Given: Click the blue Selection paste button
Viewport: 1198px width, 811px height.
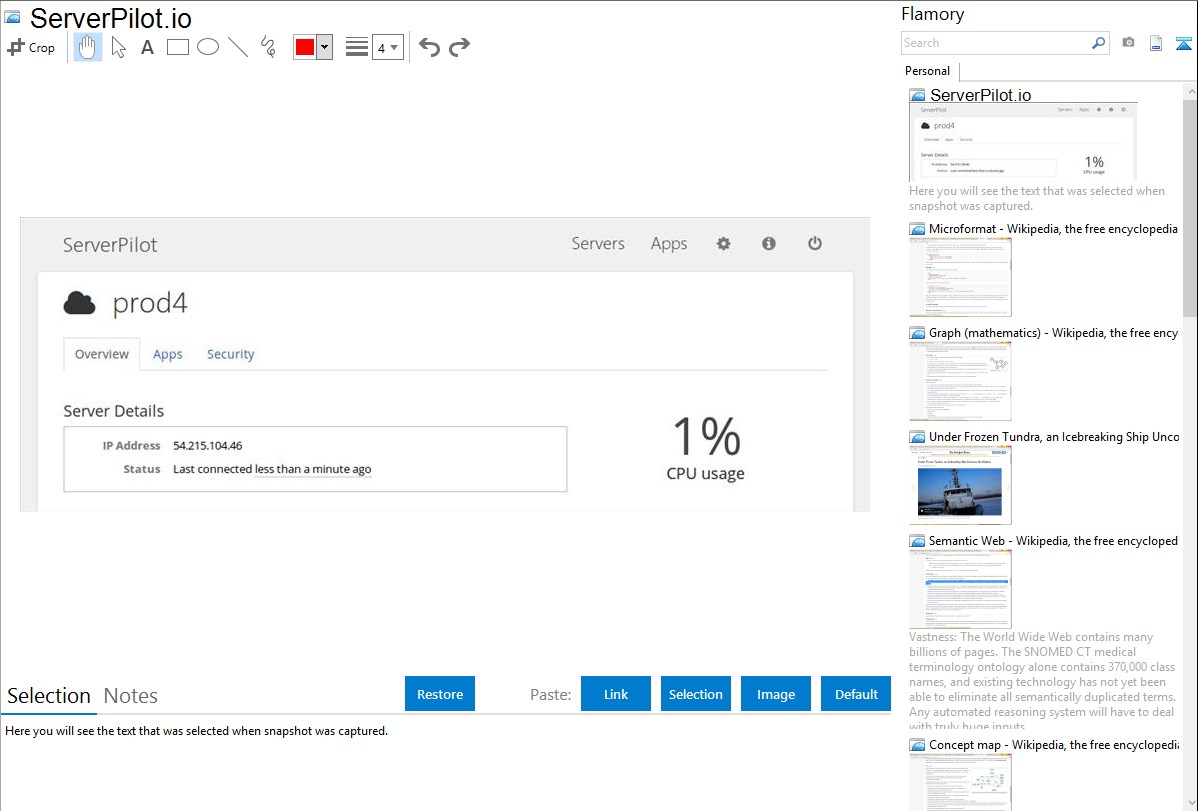Looking at the screenshot, I should click(696, 693).
